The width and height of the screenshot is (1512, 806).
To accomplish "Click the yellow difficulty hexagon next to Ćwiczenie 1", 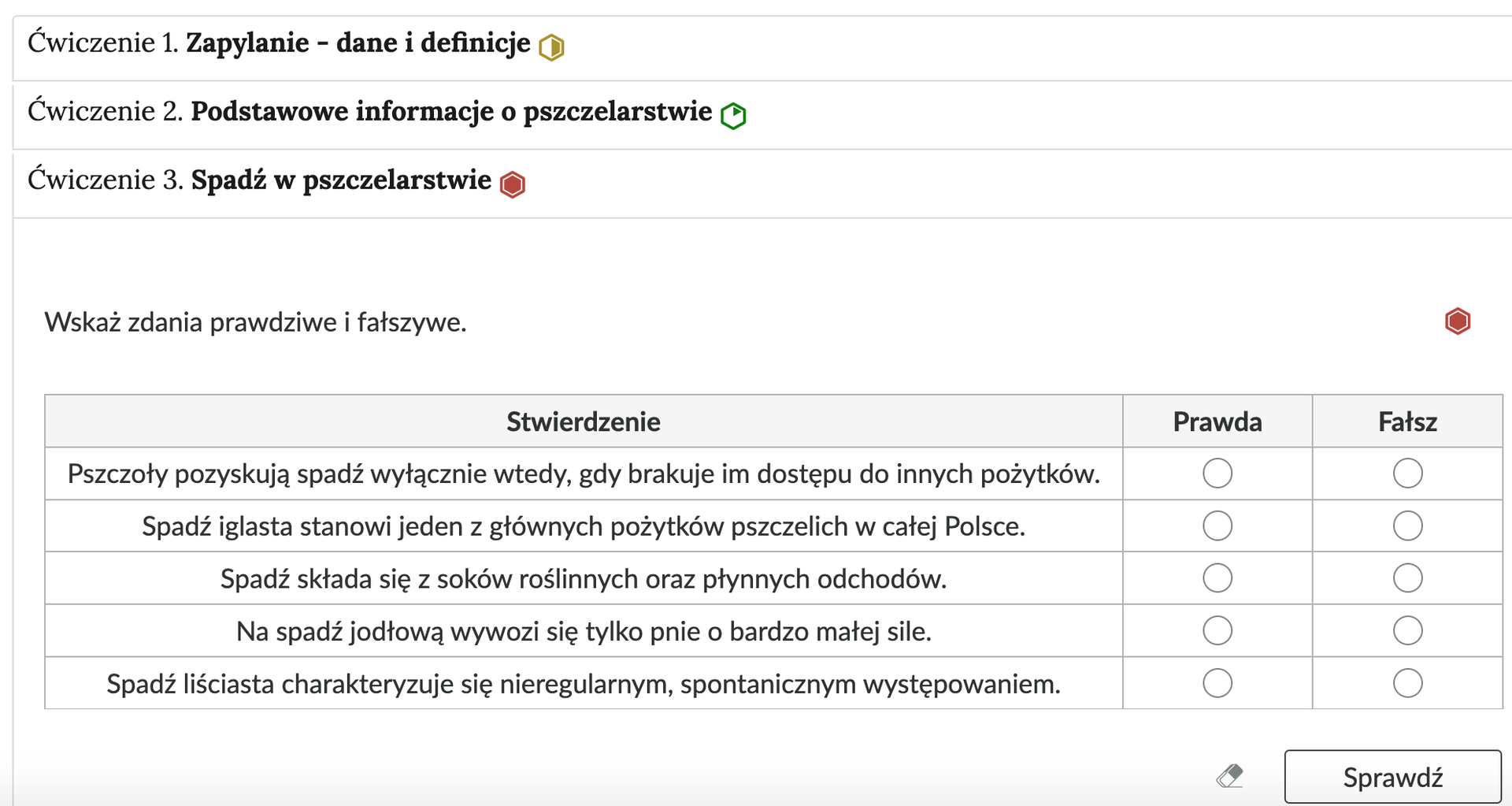I will tap(550, 47).
